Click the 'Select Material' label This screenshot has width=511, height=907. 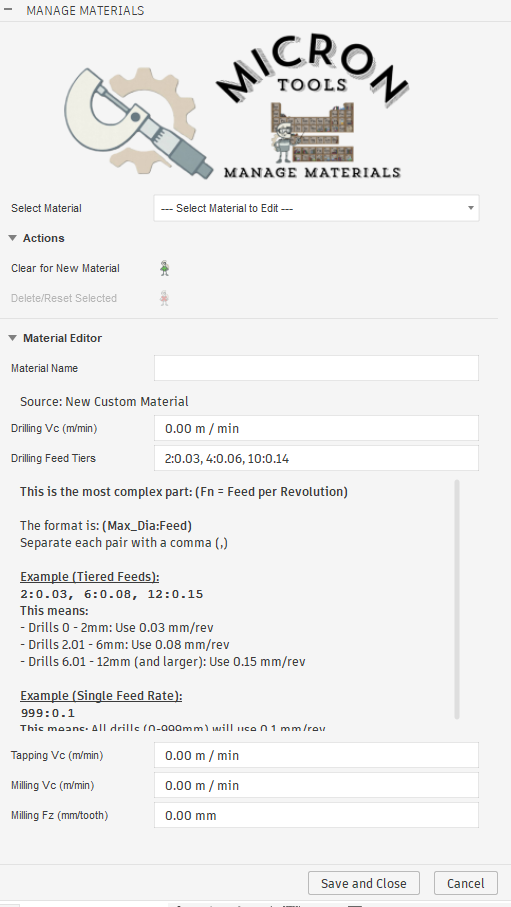[46, 208]
